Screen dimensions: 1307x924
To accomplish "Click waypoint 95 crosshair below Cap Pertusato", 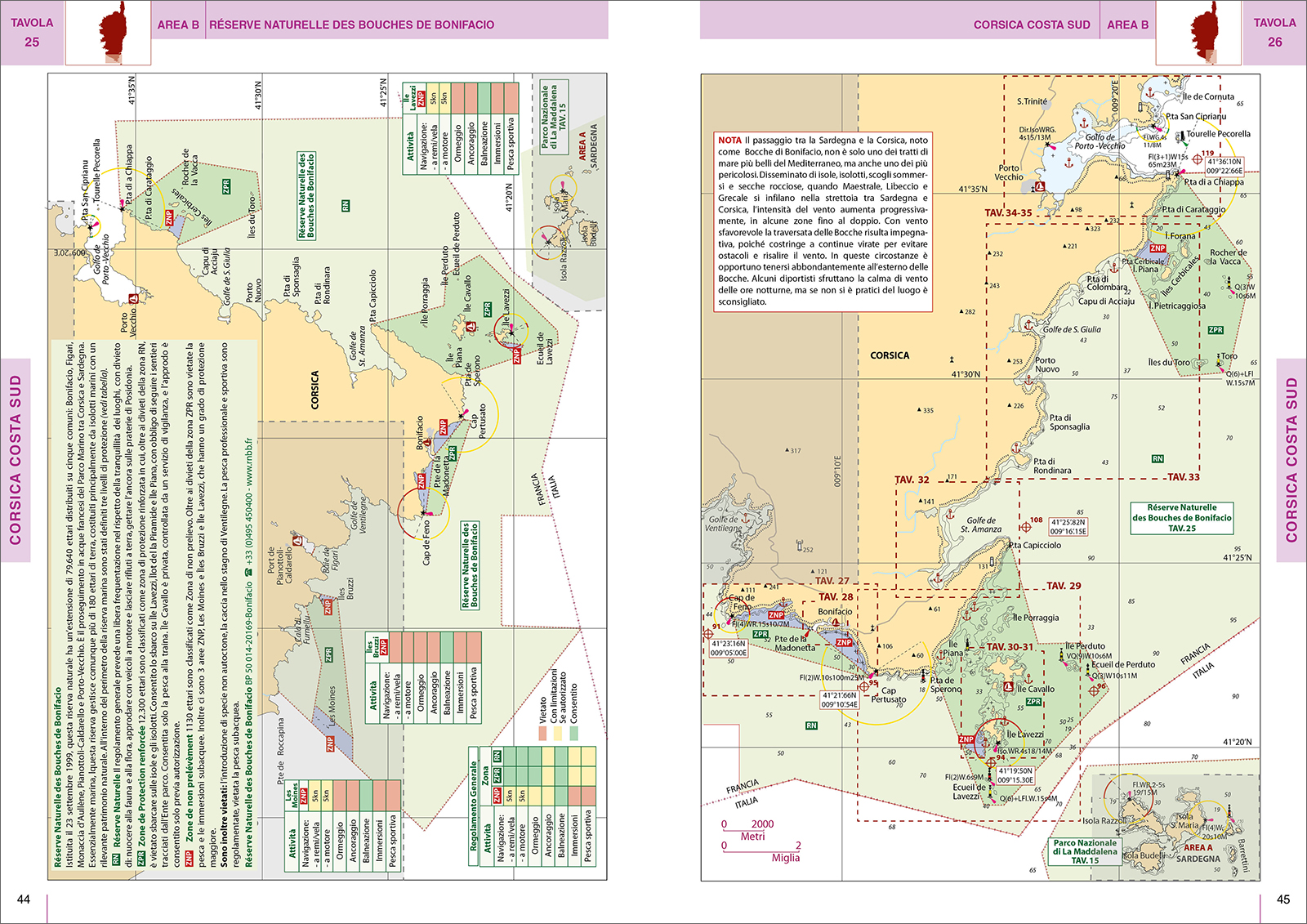I will point(864,686).
